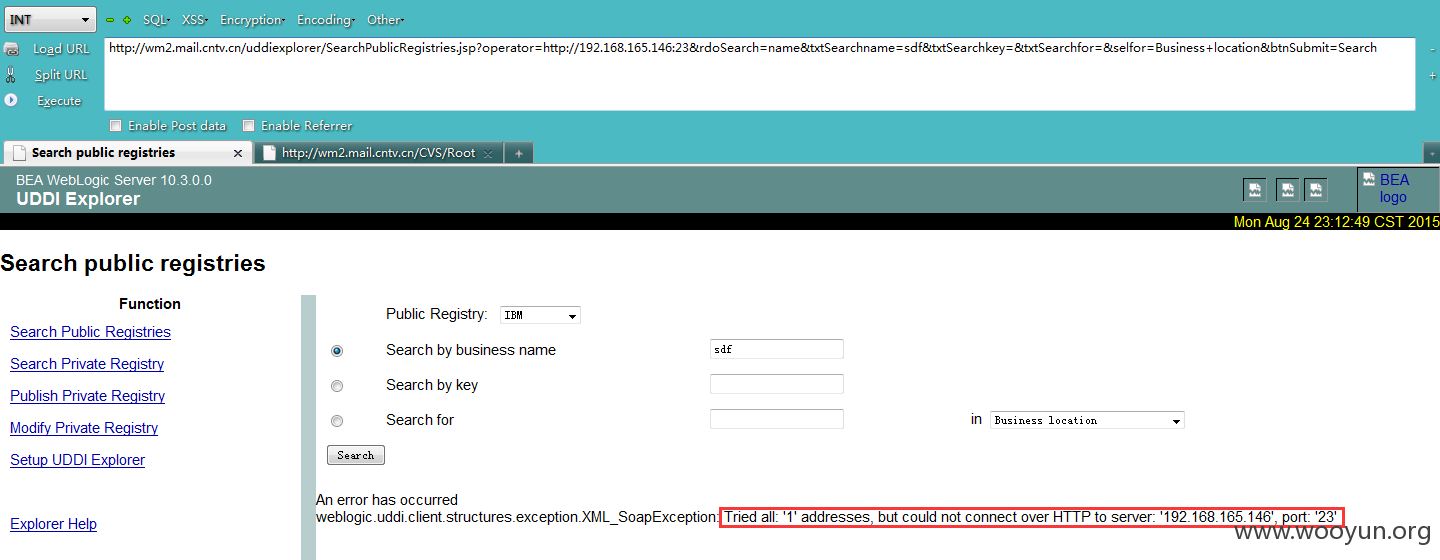1440x560 pixels.
Task: Open Explorer Help link
Action: tap(54, 524)
